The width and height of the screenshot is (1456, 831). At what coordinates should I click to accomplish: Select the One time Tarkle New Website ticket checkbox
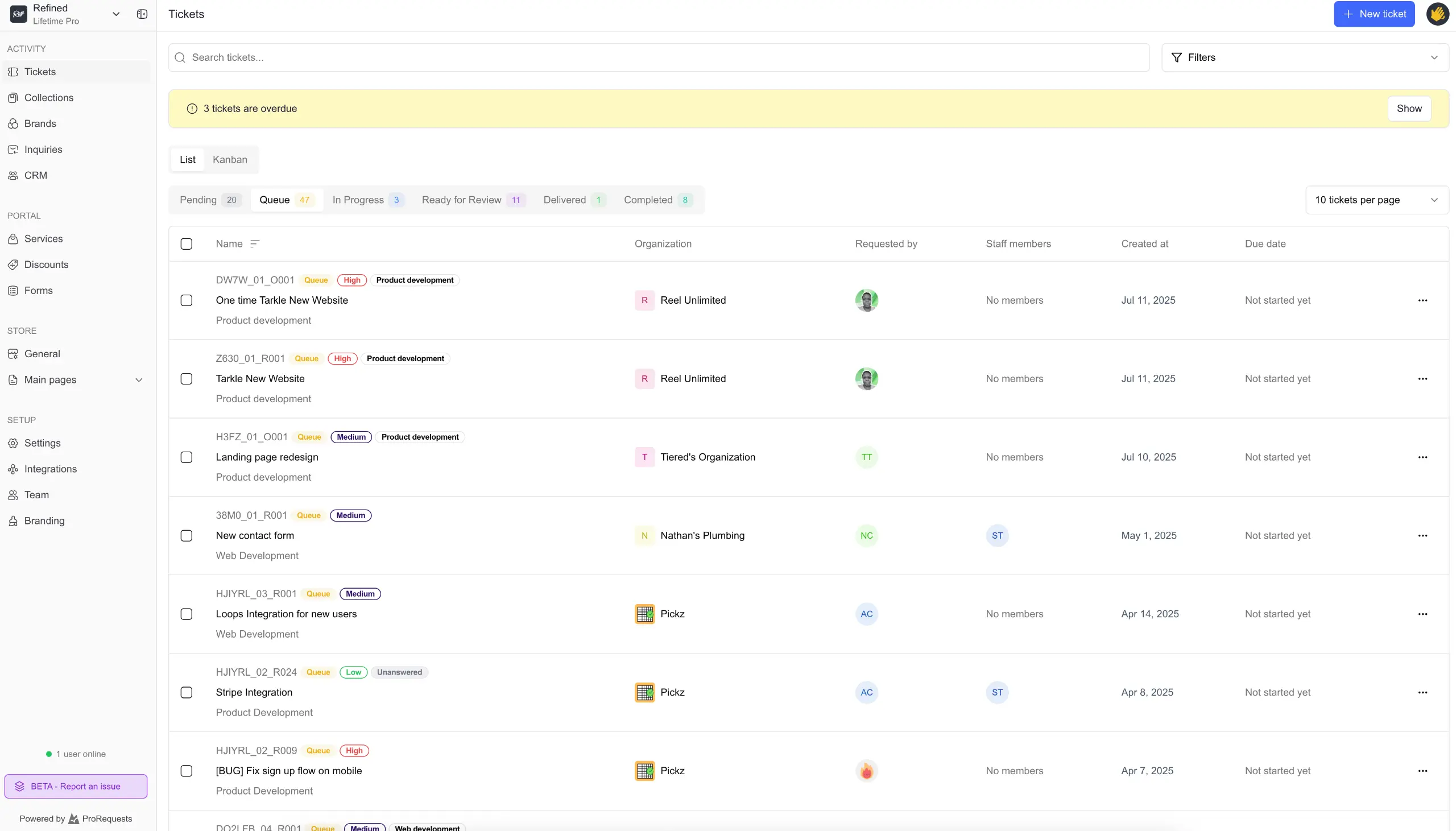[x=187, y=300]
